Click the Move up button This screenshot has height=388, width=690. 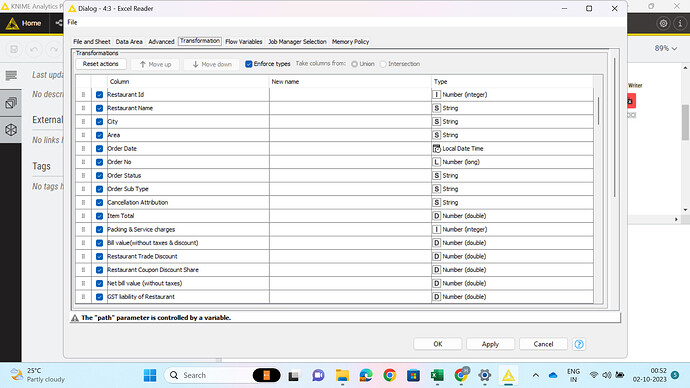tap(155, 64)
